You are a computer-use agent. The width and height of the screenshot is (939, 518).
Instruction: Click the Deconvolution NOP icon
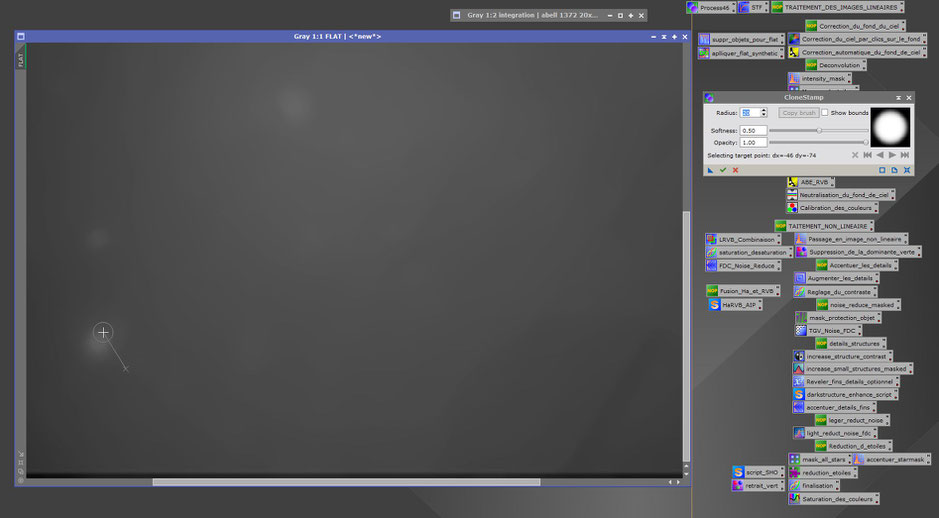(x=835, y=65)
